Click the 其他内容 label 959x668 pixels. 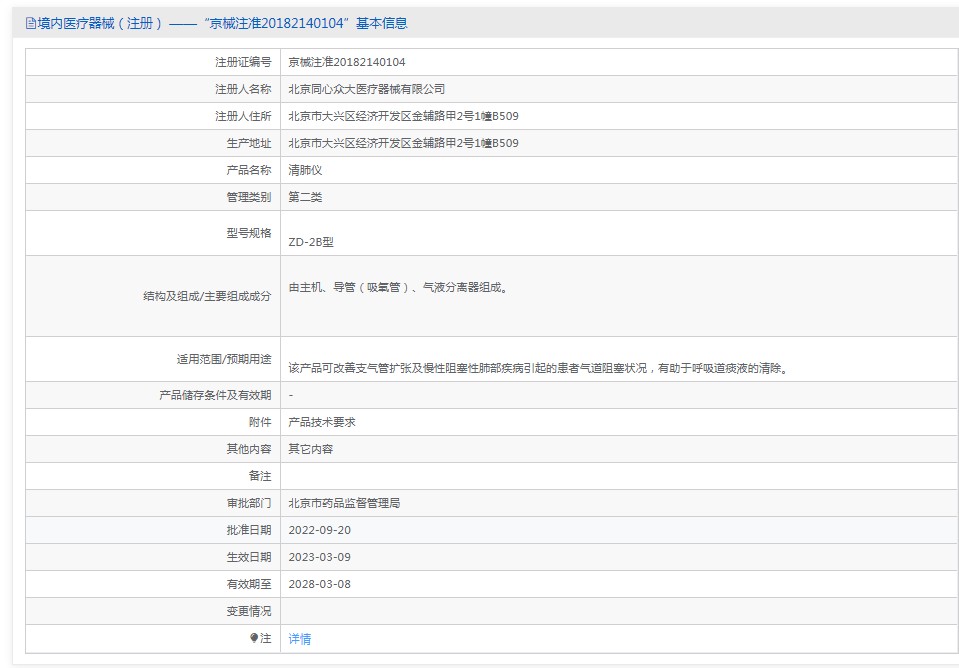tap(248, 449)
